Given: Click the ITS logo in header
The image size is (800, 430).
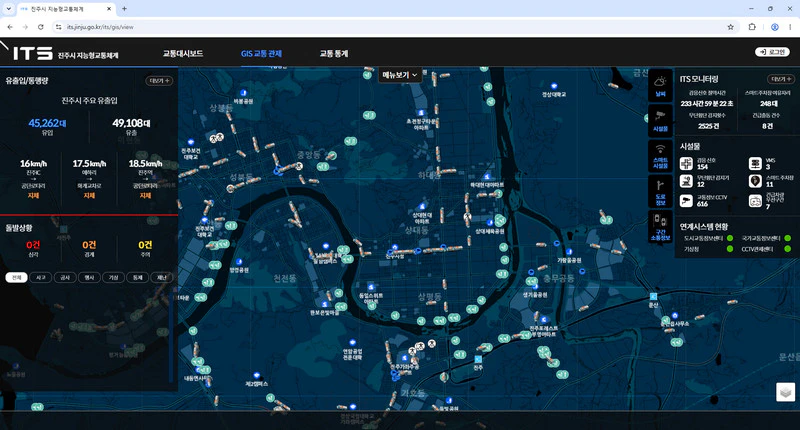Looking at the screenshot, I should tap(33, 53).
